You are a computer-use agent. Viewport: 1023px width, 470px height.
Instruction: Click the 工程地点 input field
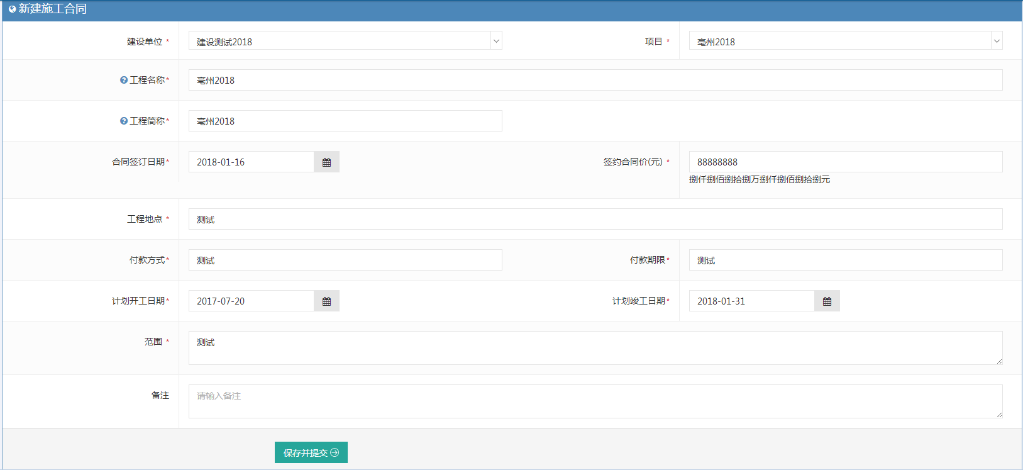(x=595, y=219)
